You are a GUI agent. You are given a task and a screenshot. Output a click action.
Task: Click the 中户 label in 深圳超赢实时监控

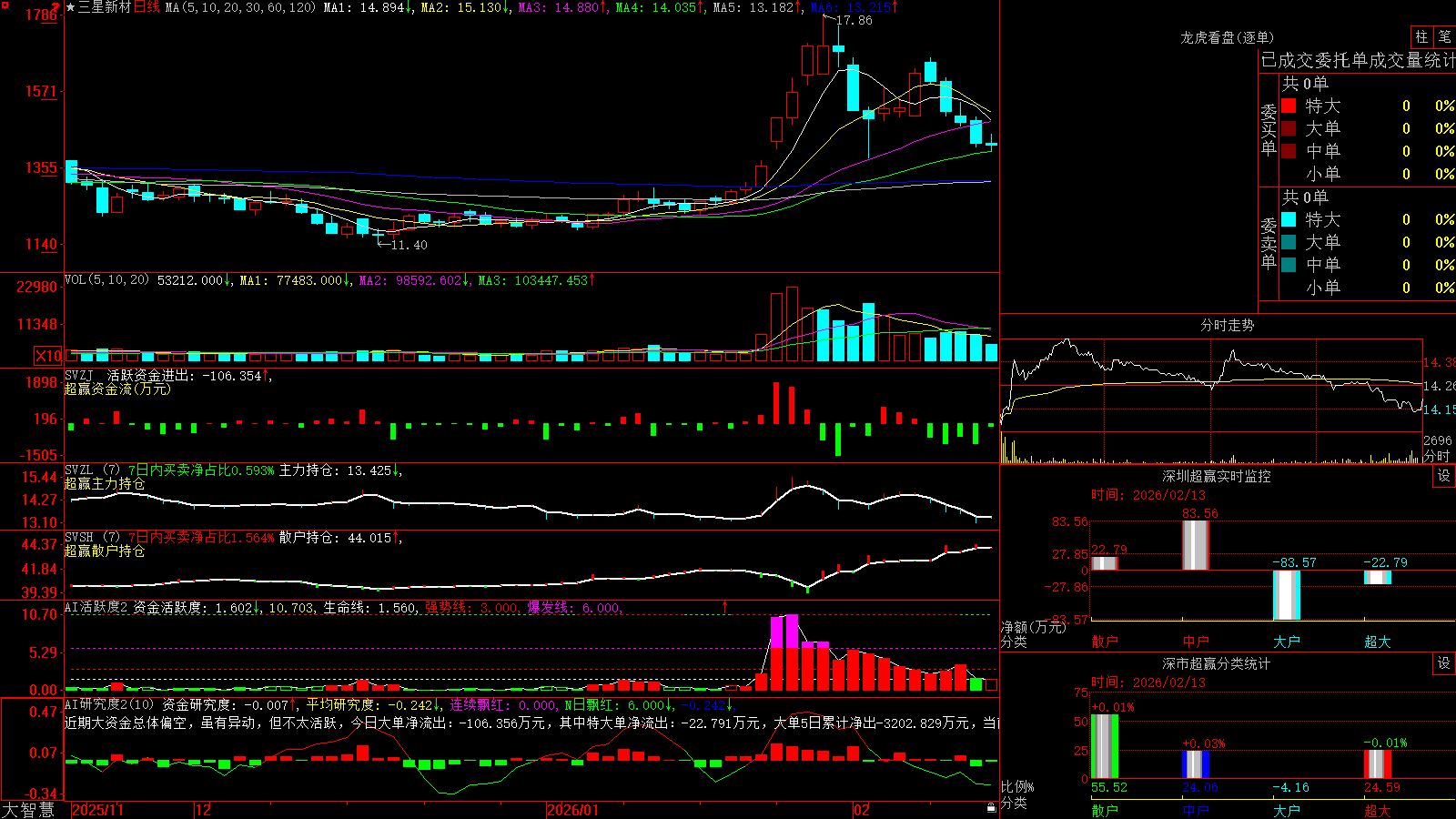(x=1196, y=642)
